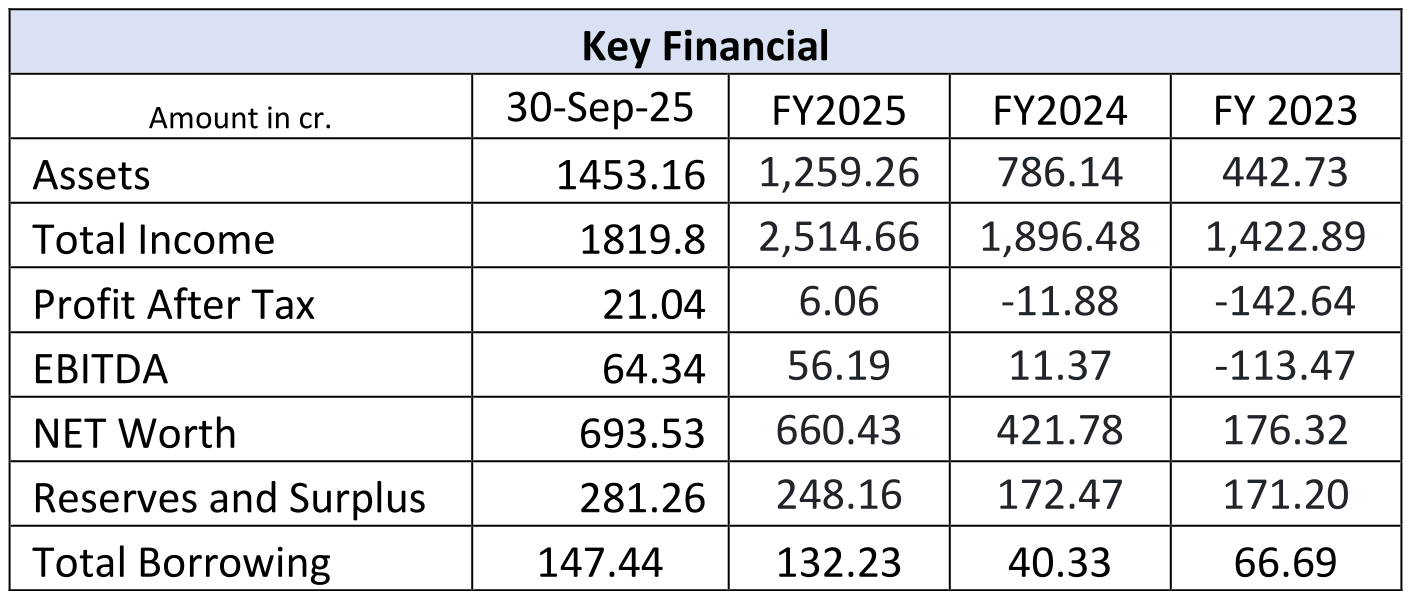This screenshot has height=604, width=1409.
Task: Select the FY2024 EBITDA value 11.37
Action: (x=1060, y=366)
